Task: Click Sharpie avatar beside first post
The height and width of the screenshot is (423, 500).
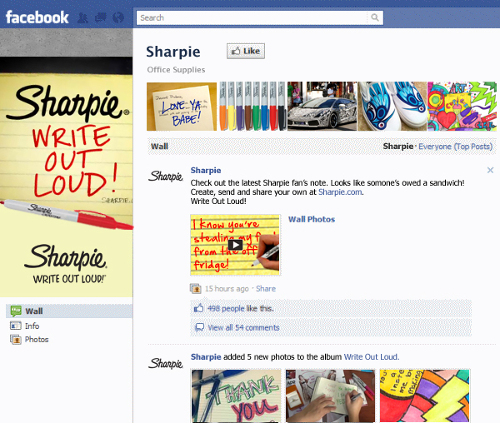Action: [x=165, y=176]
